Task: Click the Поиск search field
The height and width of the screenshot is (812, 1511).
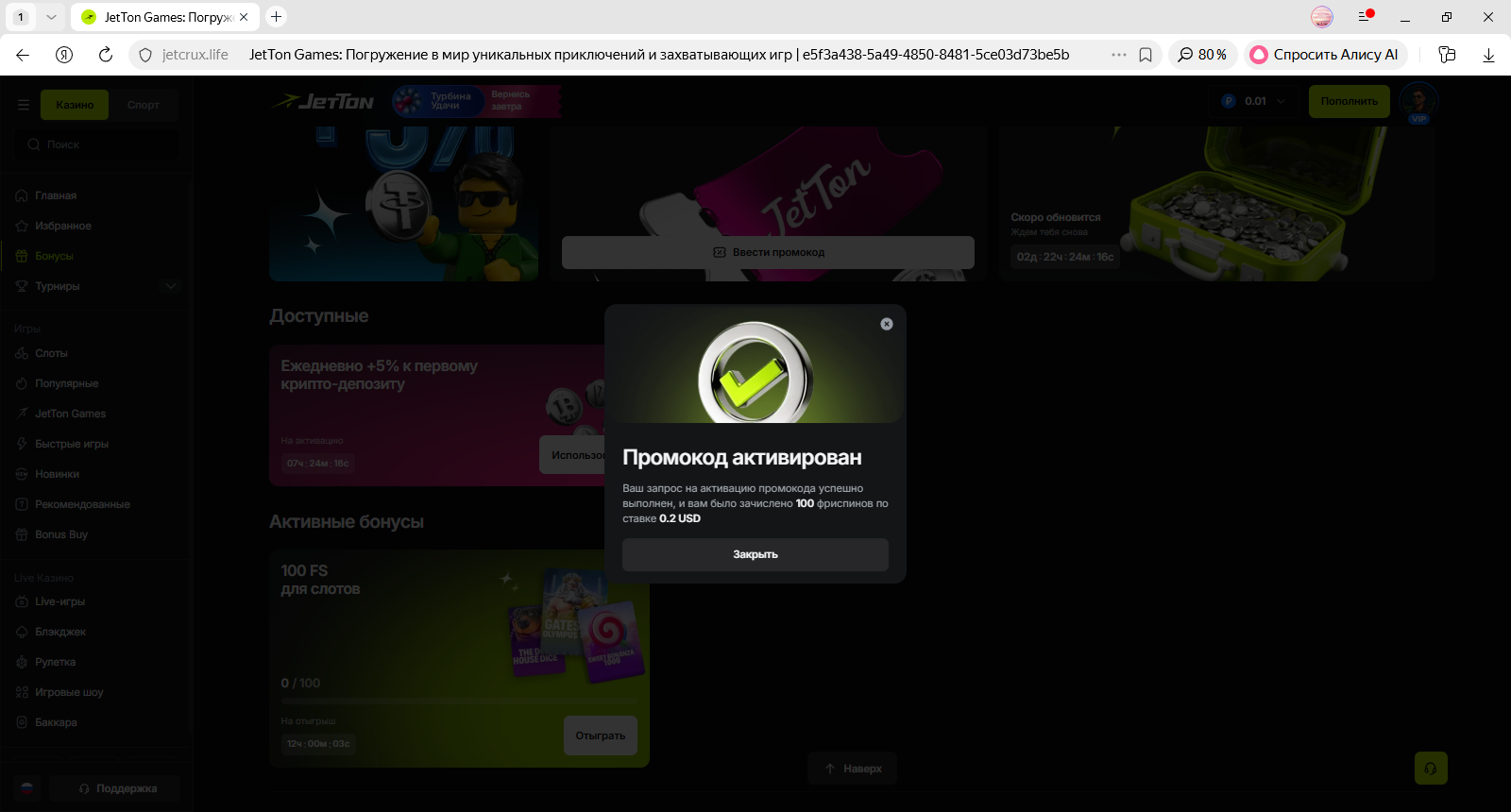Action: [96, 144]
